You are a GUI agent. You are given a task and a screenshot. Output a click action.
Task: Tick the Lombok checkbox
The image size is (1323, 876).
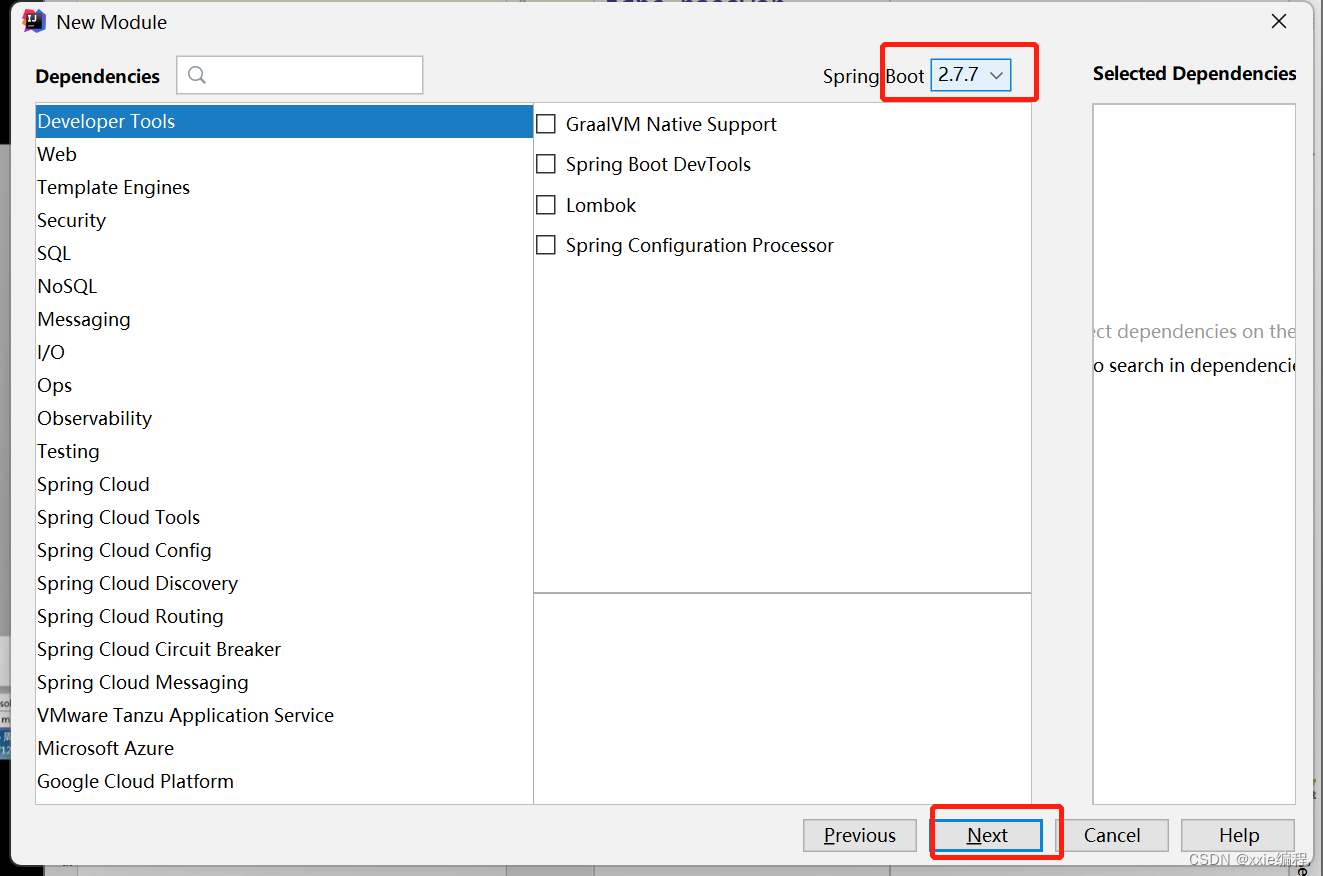[546, 205]
